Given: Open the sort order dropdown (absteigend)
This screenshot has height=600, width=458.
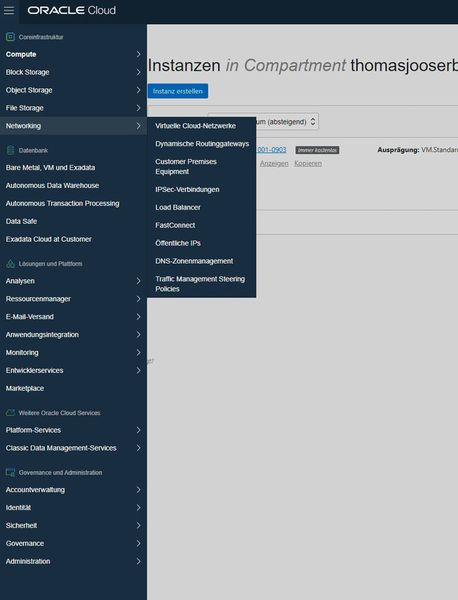Looking at the screenshot, I should pos(287,122).
